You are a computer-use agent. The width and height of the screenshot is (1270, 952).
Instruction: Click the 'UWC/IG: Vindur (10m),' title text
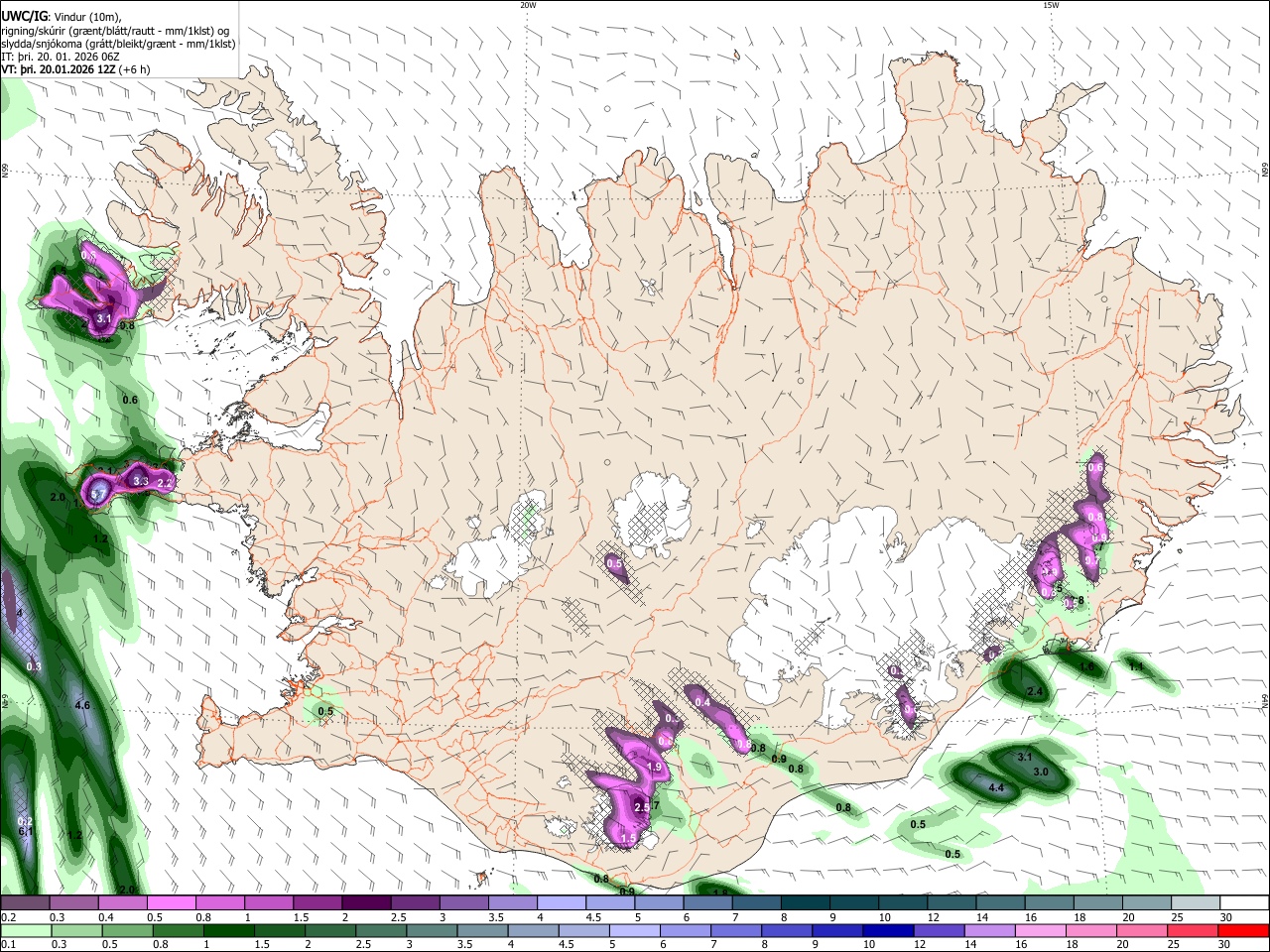62,16
